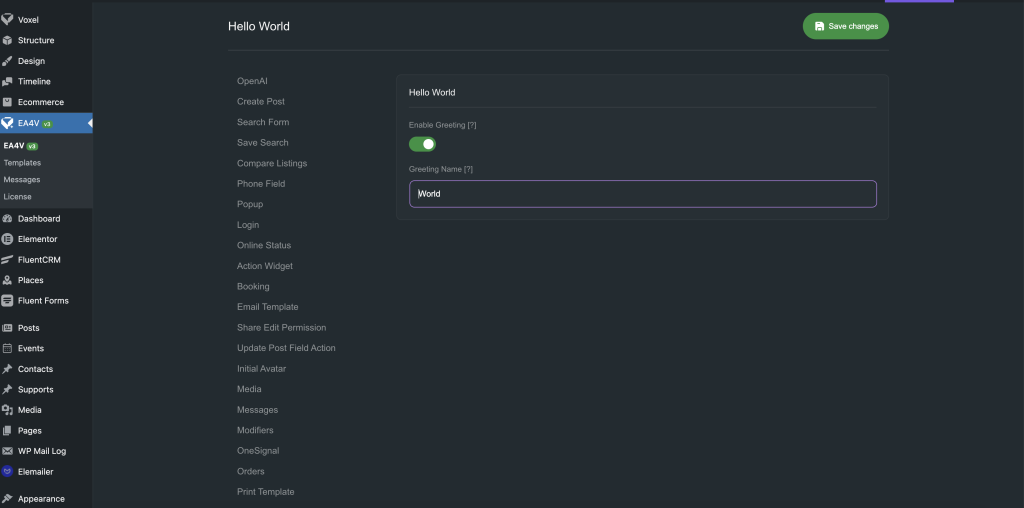This screenshot has height=508, width=1024.
Task: Switch to Compare Listings settings
Action: [272, 163]
